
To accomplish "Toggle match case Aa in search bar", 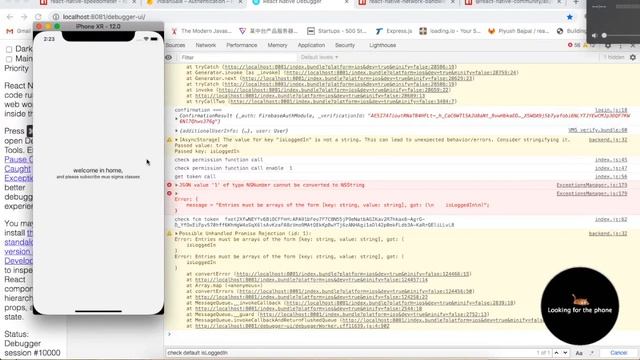I will tap(579, 353).
